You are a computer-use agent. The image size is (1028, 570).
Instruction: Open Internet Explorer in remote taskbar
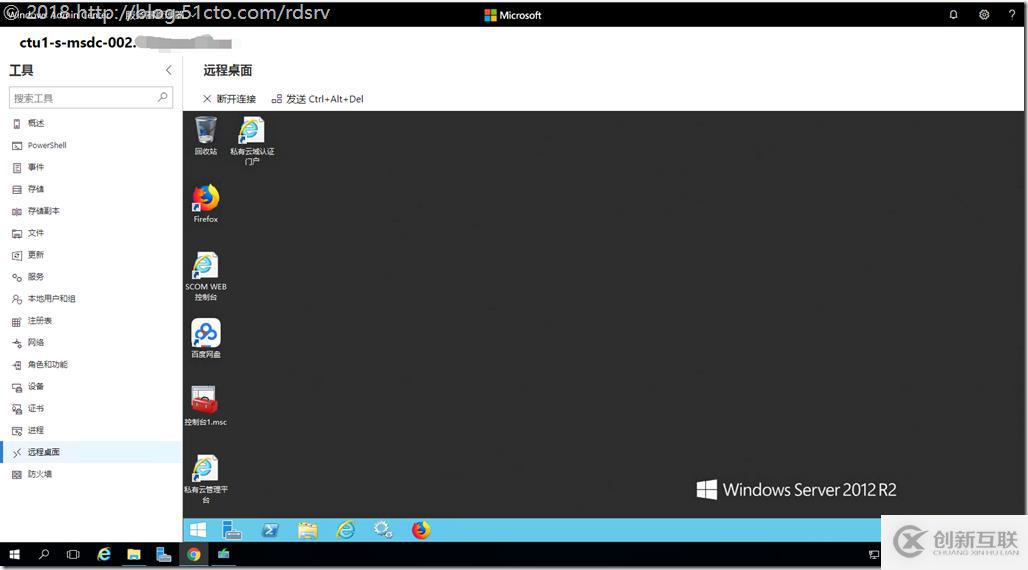coord(346,530)
